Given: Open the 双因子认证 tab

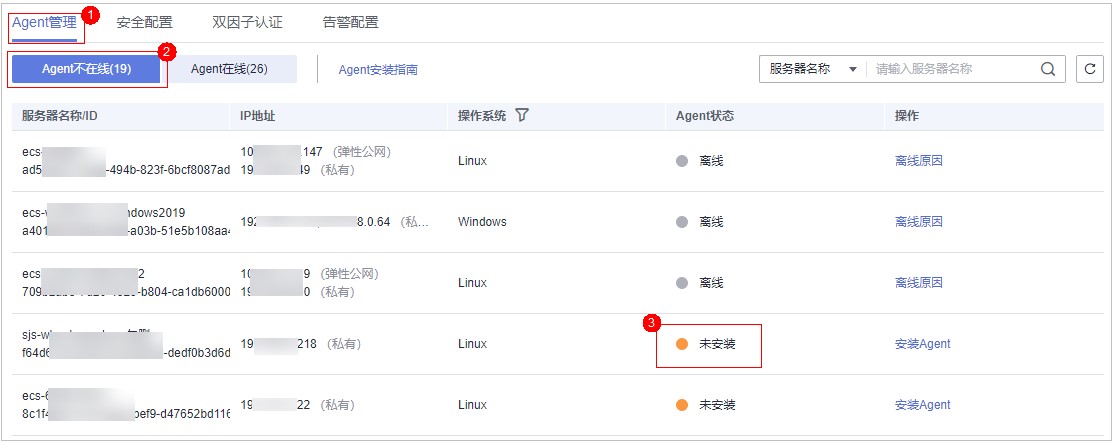Looking at the screenshot, I should [x=247, y=21].
